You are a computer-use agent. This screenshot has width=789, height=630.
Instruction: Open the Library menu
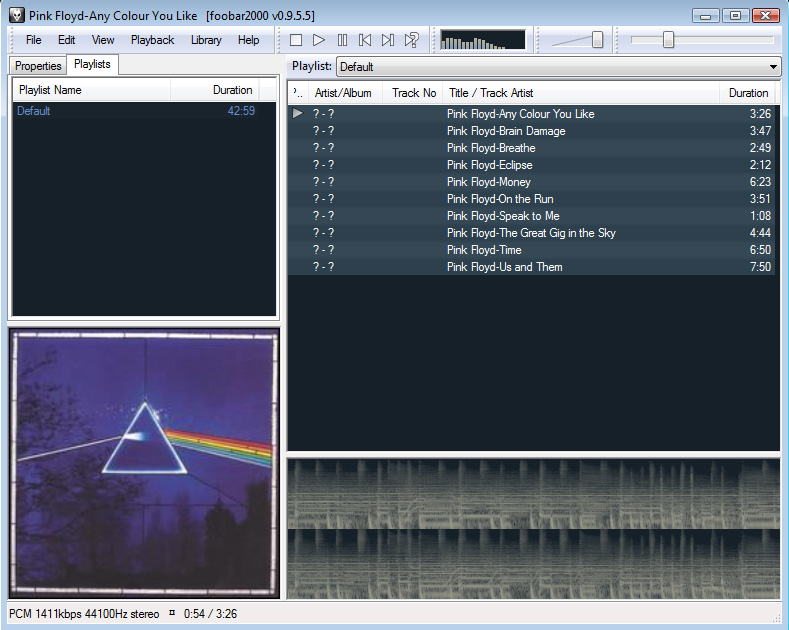206,40
